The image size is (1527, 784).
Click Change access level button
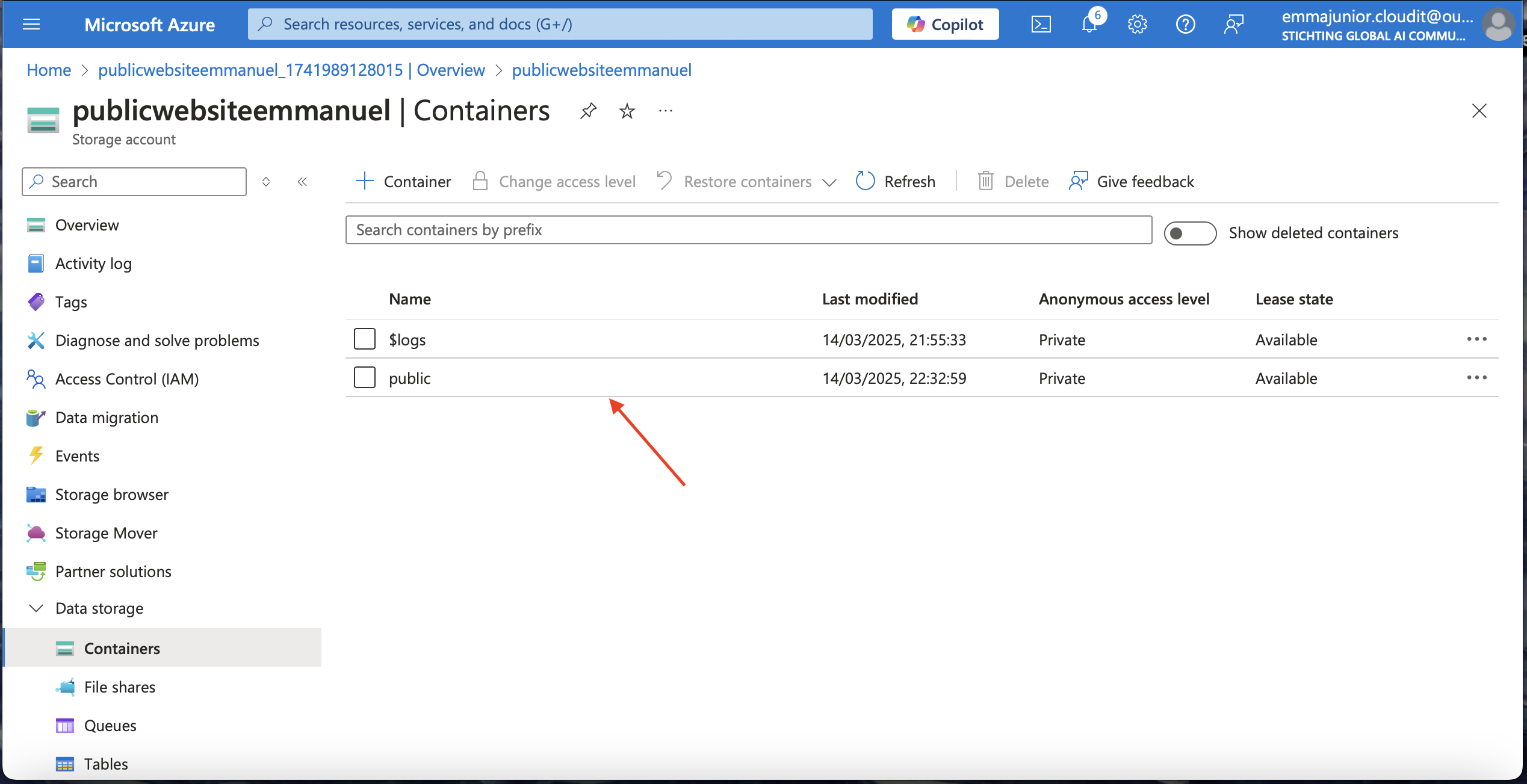tap(554, 182)
